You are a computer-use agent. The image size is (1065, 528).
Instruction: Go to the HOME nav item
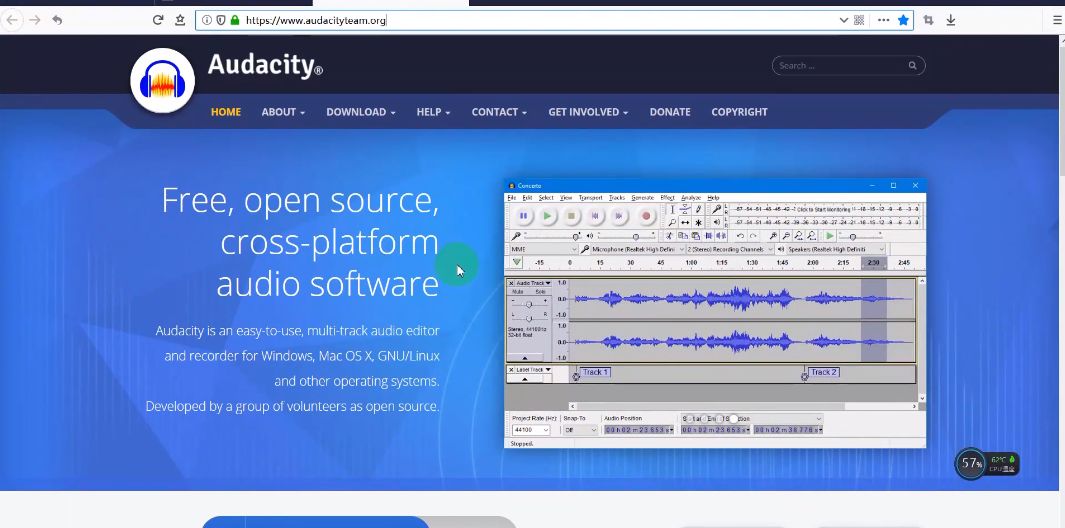point(225,112)
